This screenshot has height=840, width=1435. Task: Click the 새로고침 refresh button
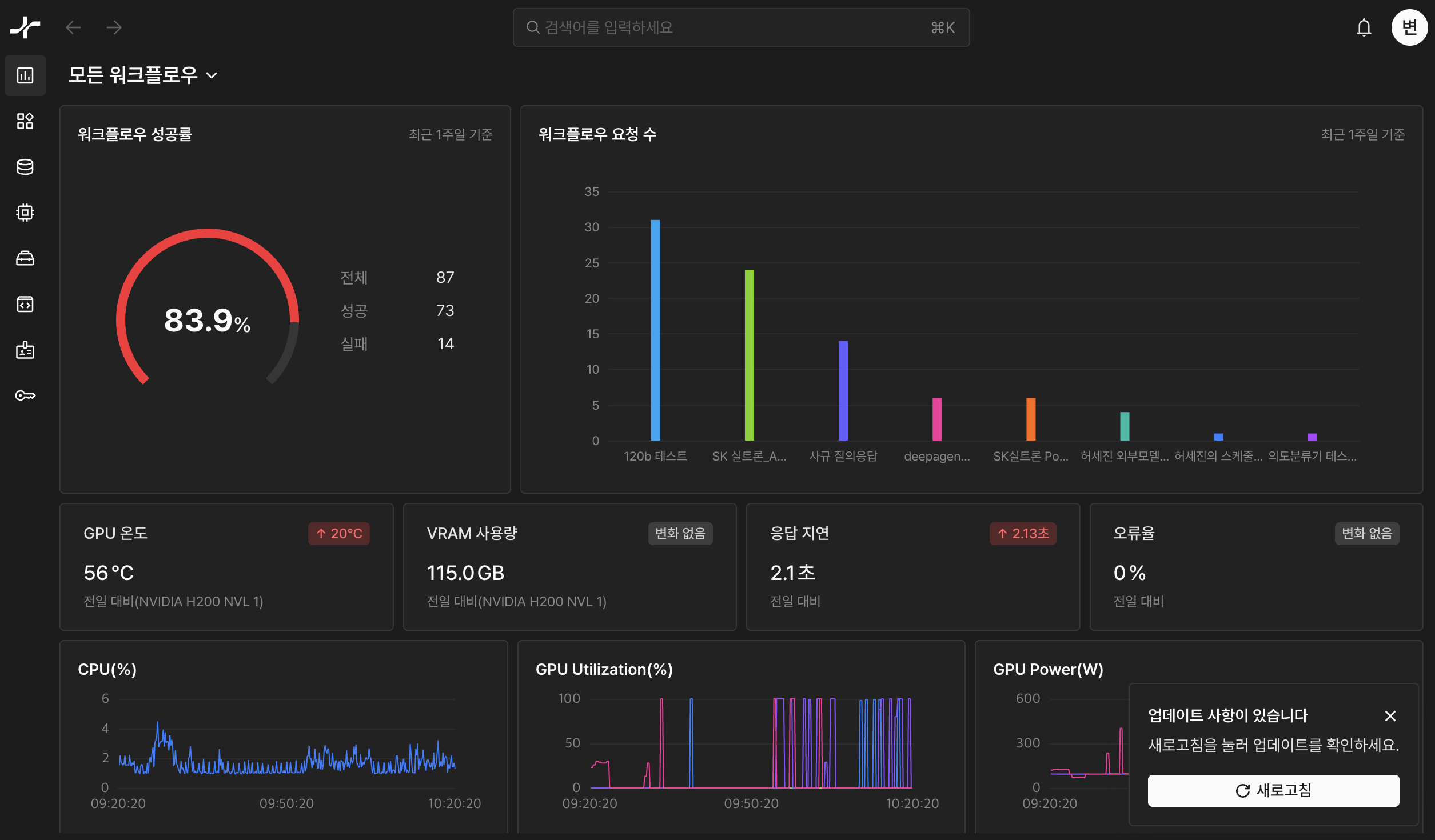tap(1273, 790)
